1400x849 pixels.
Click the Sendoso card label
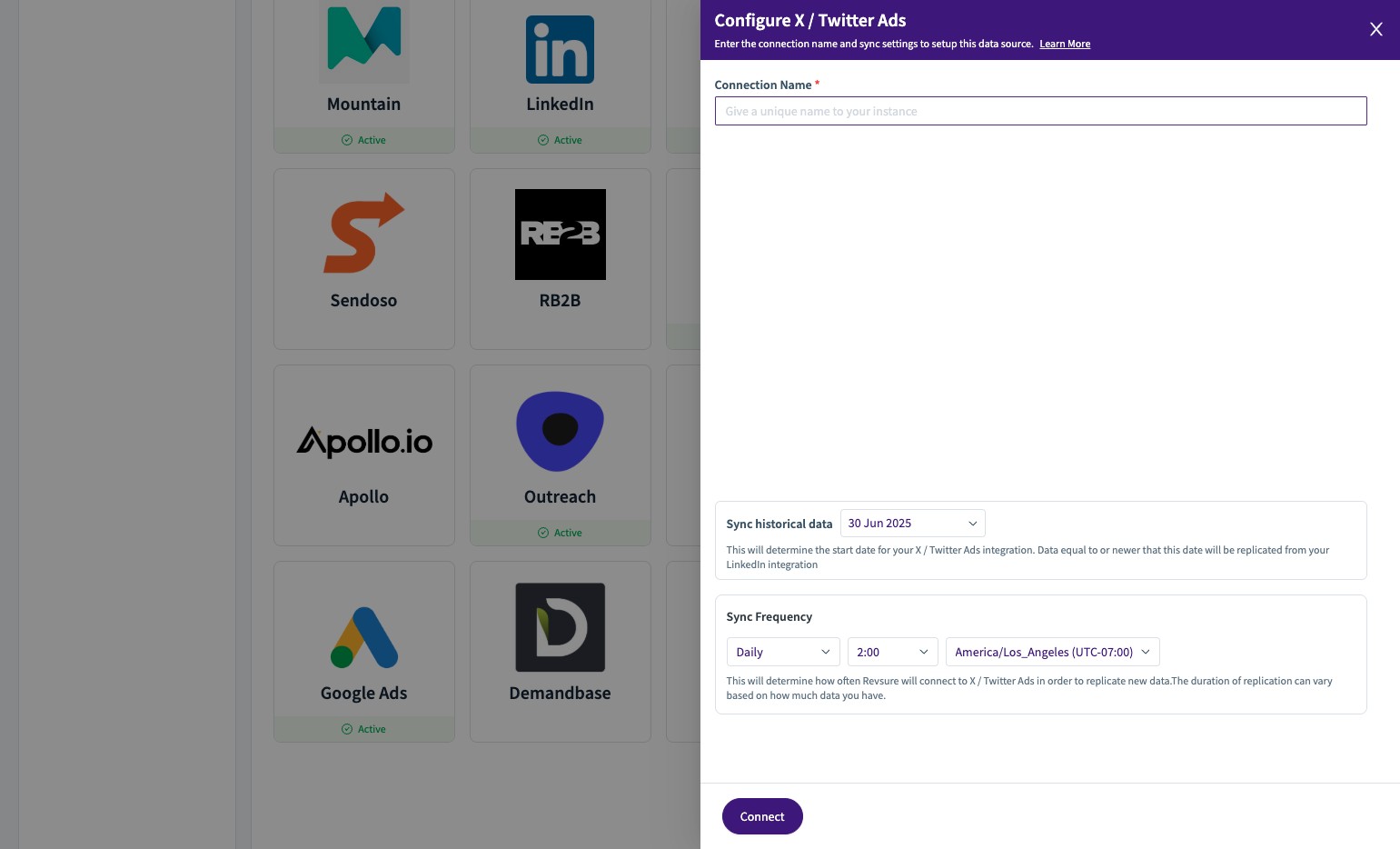(x=363, y=300)
